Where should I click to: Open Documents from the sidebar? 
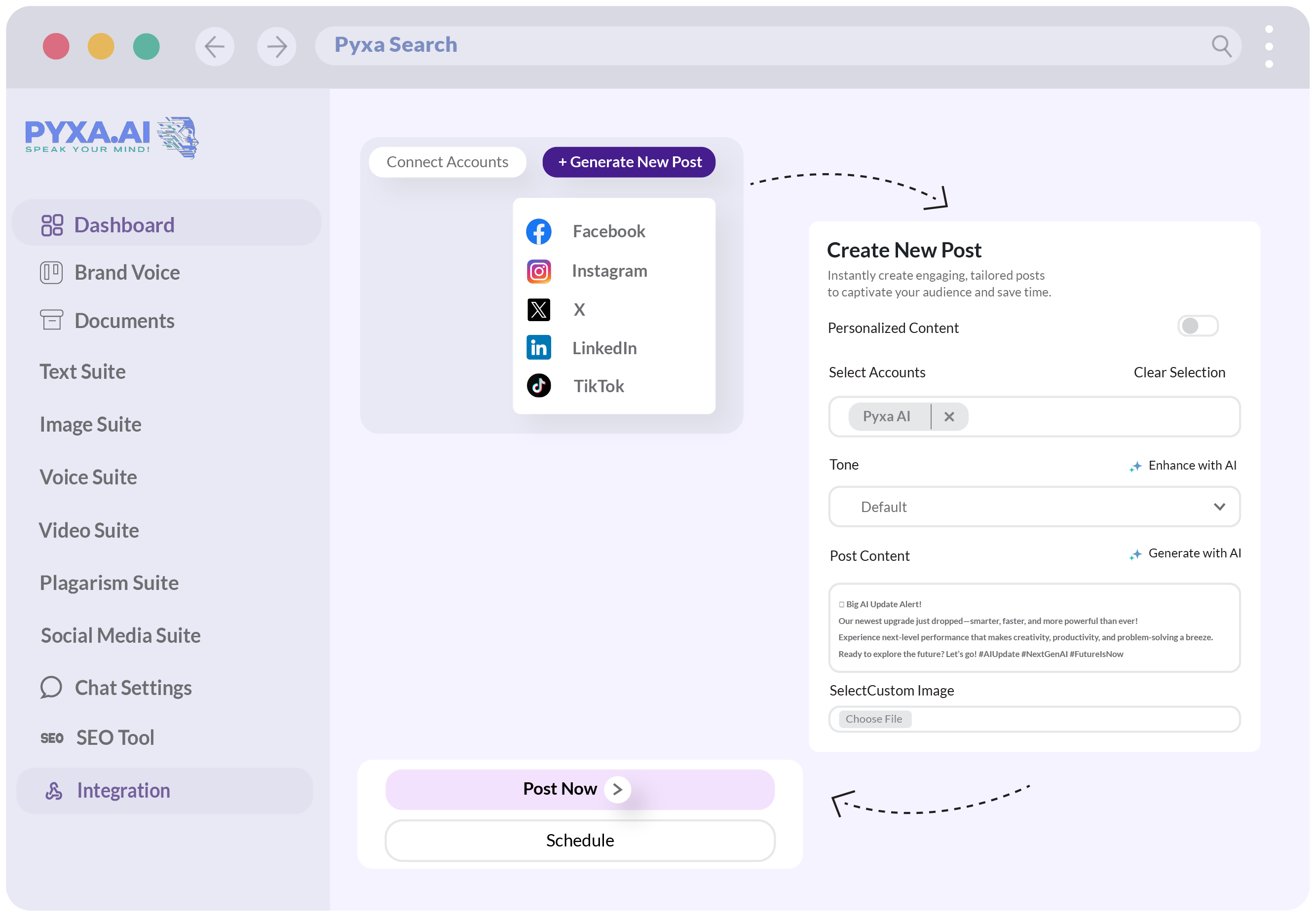point(124,321)
